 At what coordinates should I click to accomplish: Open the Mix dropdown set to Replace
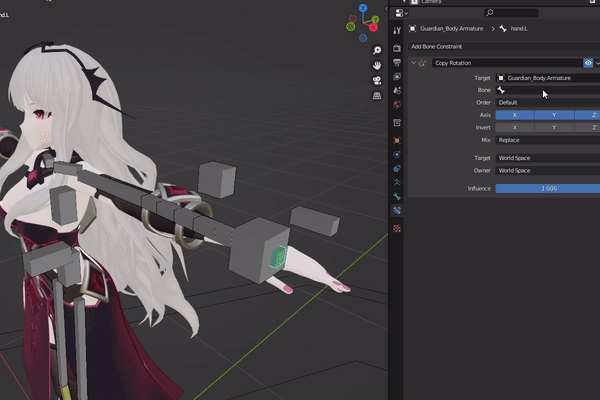(x=548, y=140)
